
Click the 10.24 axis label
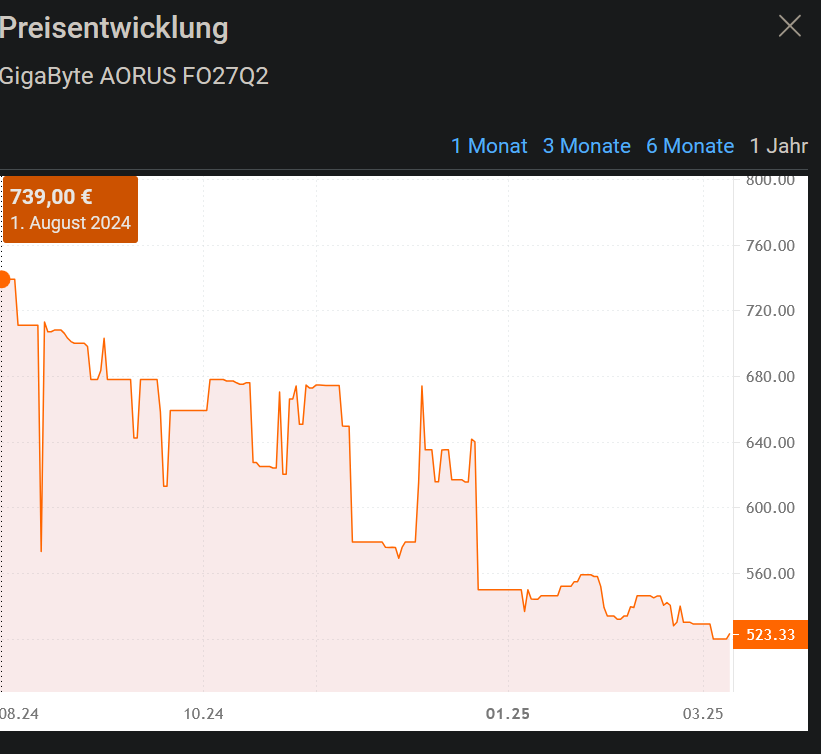click(205, 714)
